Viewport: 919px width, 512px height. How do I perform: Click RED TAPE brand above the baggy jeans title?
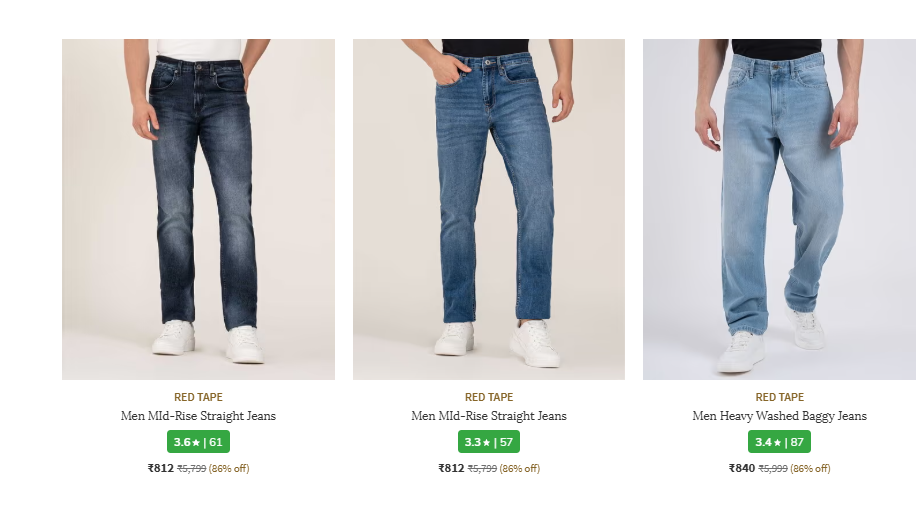click(x=779, y=397)
